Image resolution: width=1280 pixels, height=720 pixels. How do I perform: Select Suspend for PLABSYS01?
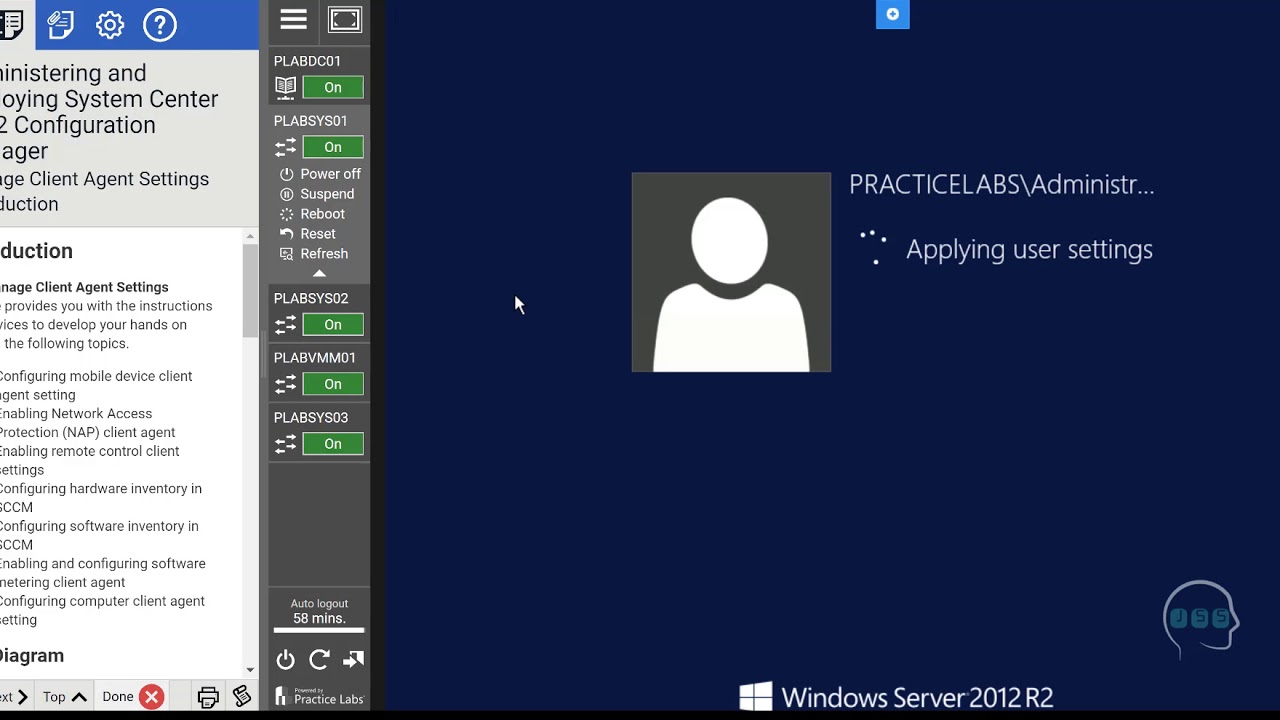point(317,194)
